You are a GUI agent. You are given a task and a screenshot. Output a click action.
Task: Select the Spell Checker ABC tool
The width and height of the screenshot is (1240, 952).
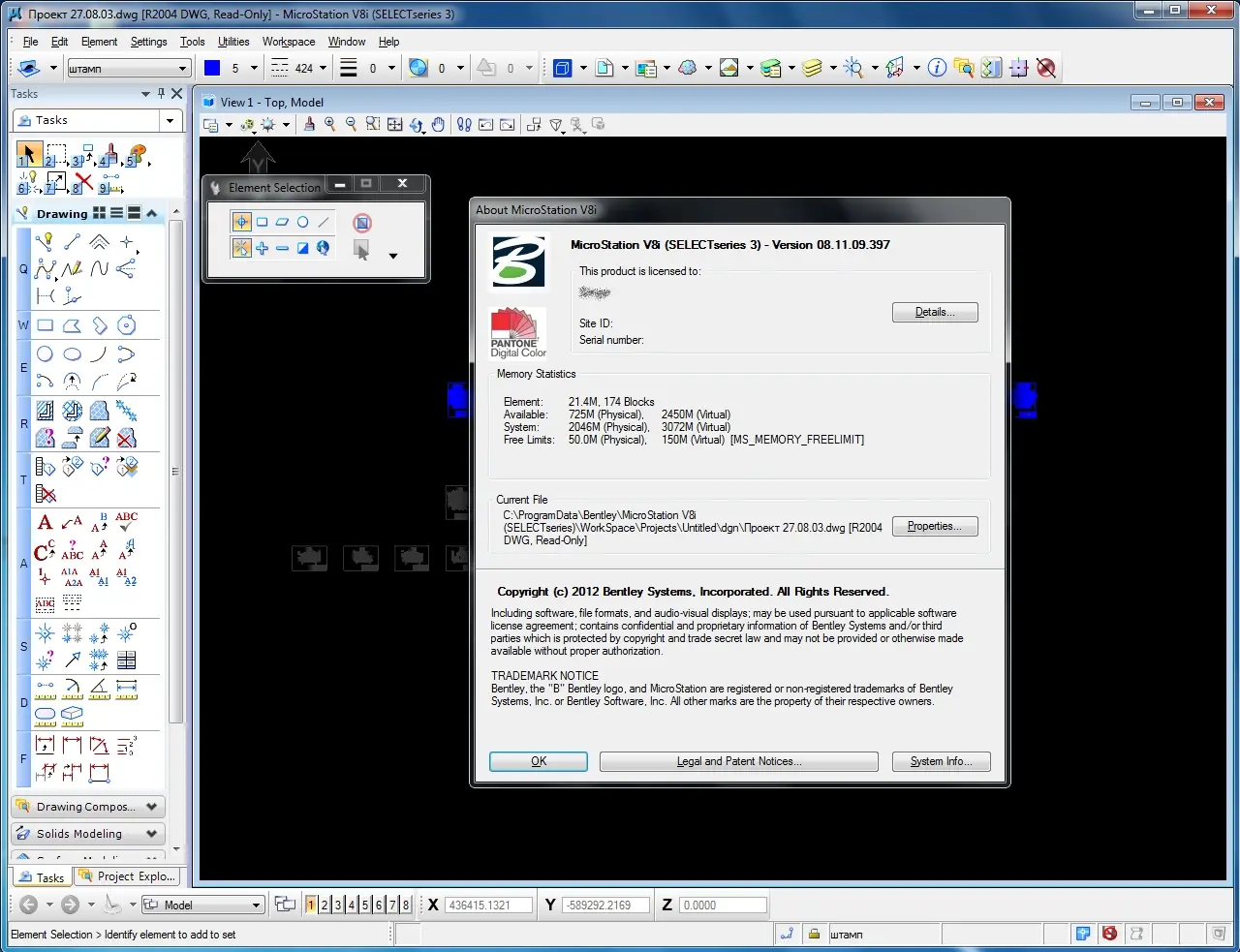point(126,522)
